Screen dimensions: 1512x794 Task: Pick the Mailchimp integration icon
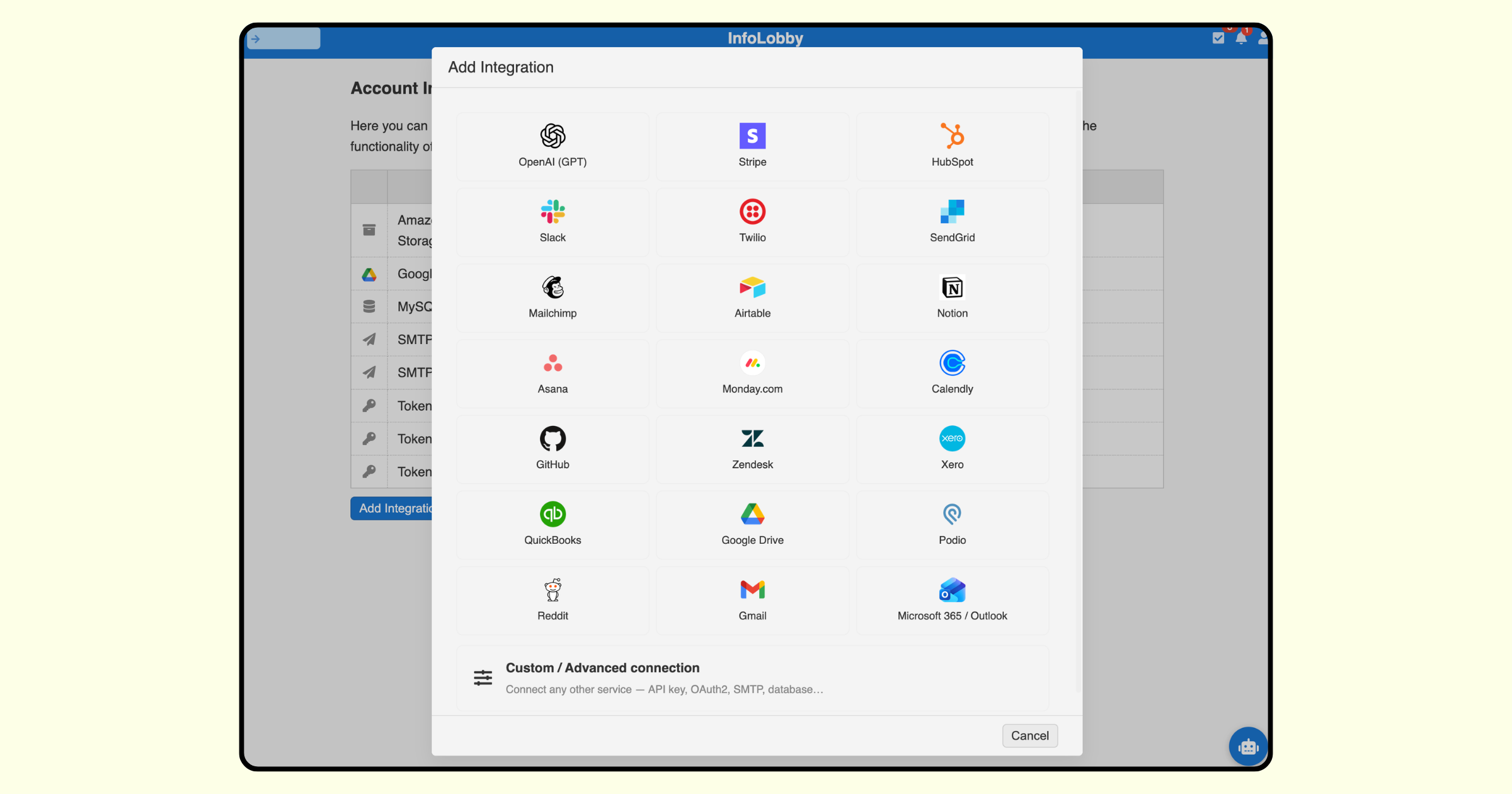tap(553, 287)
